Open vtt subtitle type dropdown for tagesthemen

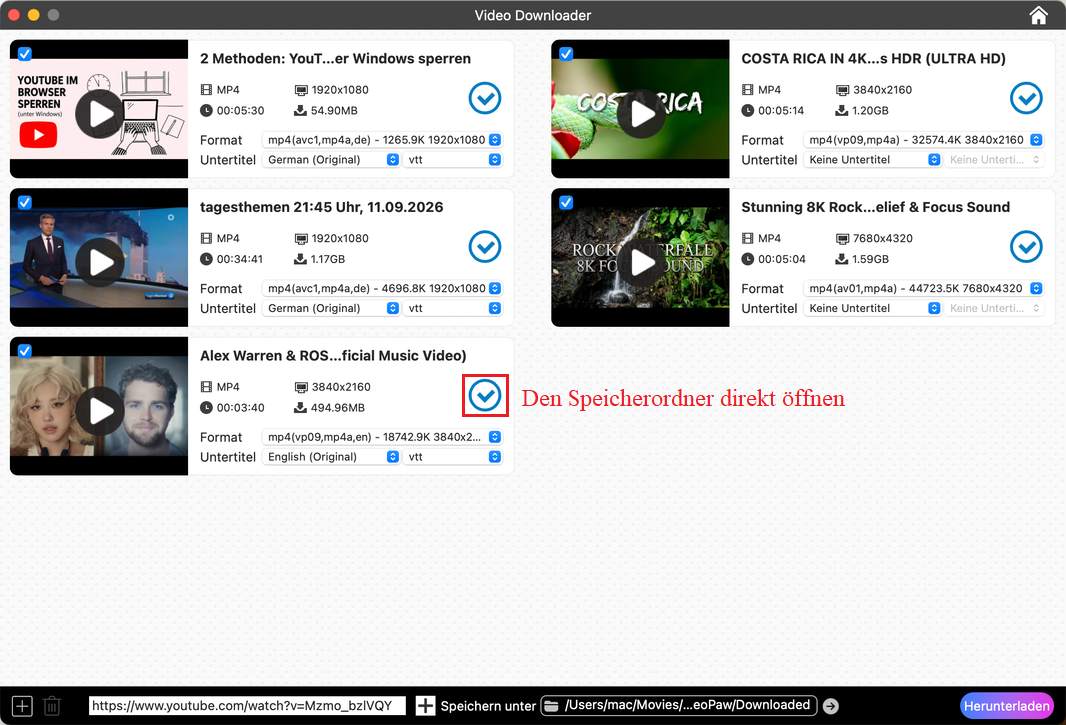click(452, 308)
